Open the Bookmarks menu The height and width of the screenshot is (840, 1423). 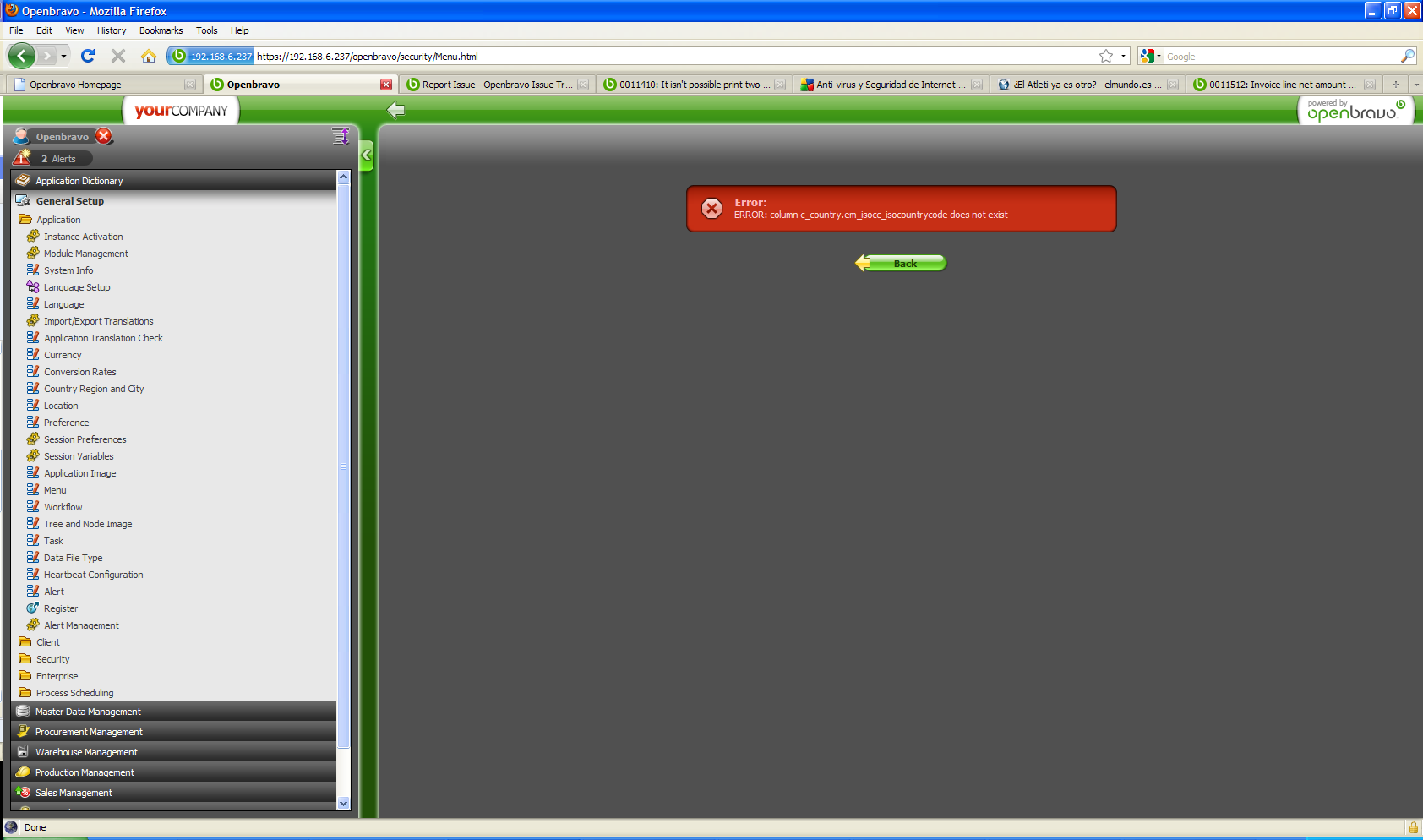(x=161, y=30)
